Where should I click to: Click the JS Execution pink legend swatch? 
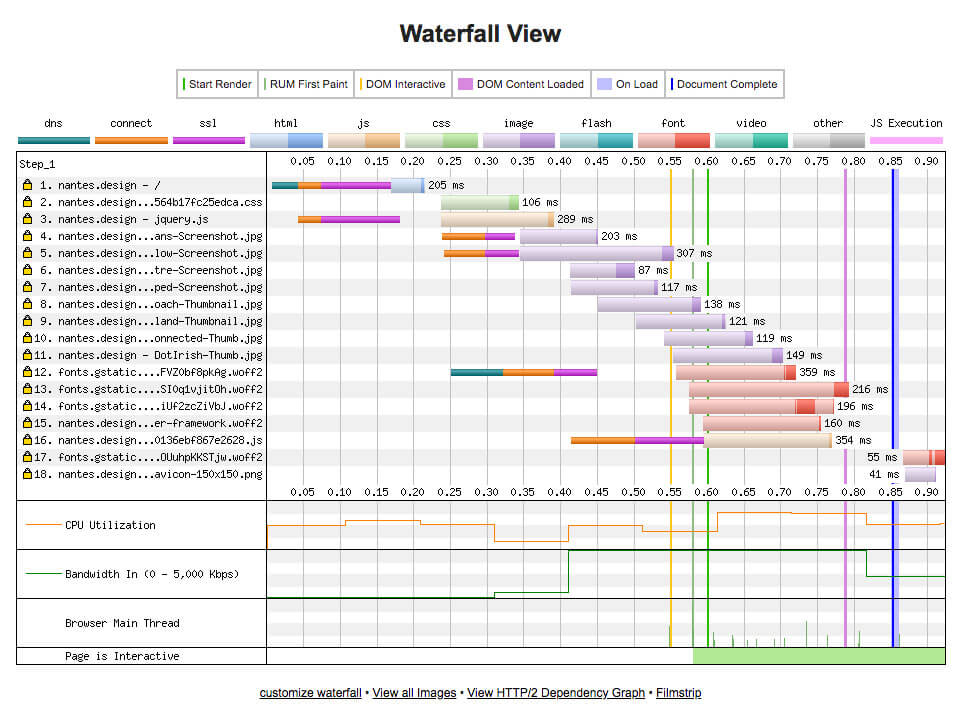coord(906,140)
